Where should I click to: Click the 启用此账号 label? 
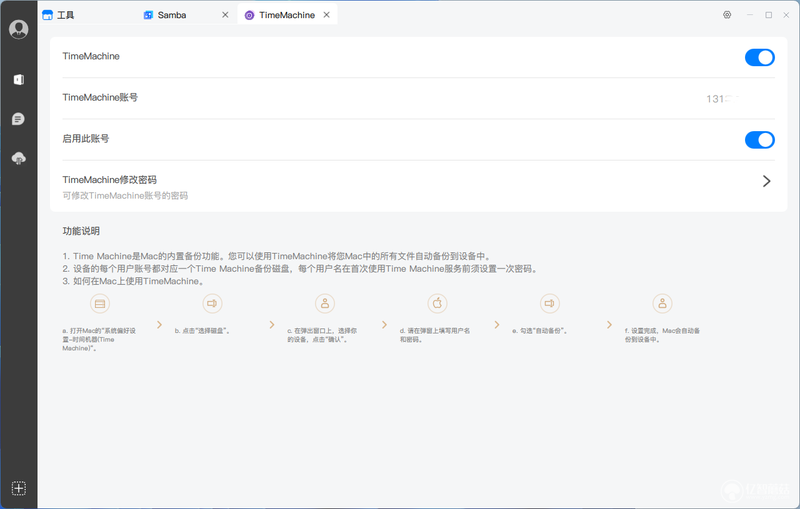pos(86,139)
